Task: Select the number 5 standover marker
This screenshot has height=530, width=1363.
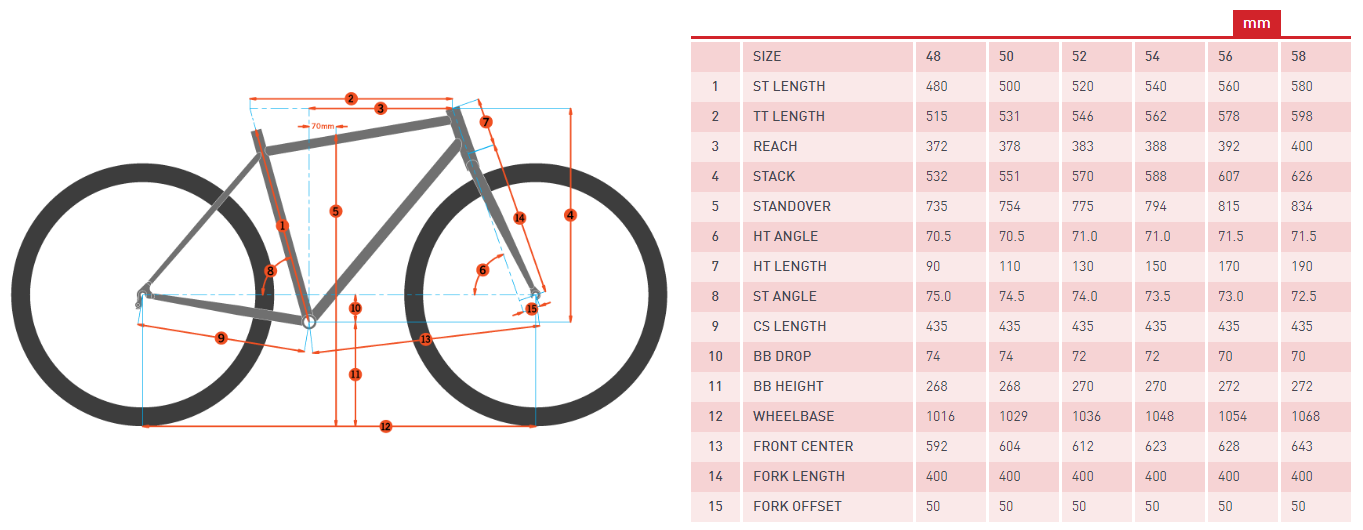Action: pos(335,211)
